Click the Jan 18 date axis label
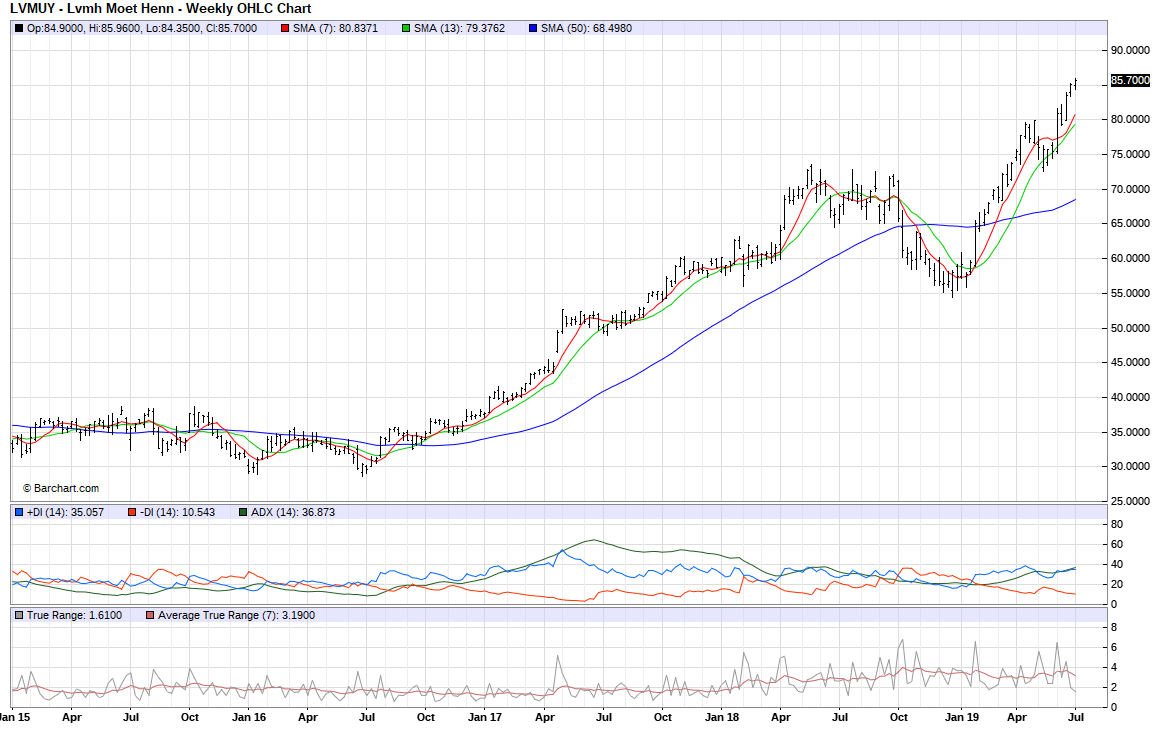The height and width of the screenshot is (748, 1156). click(x=722, y=717)
